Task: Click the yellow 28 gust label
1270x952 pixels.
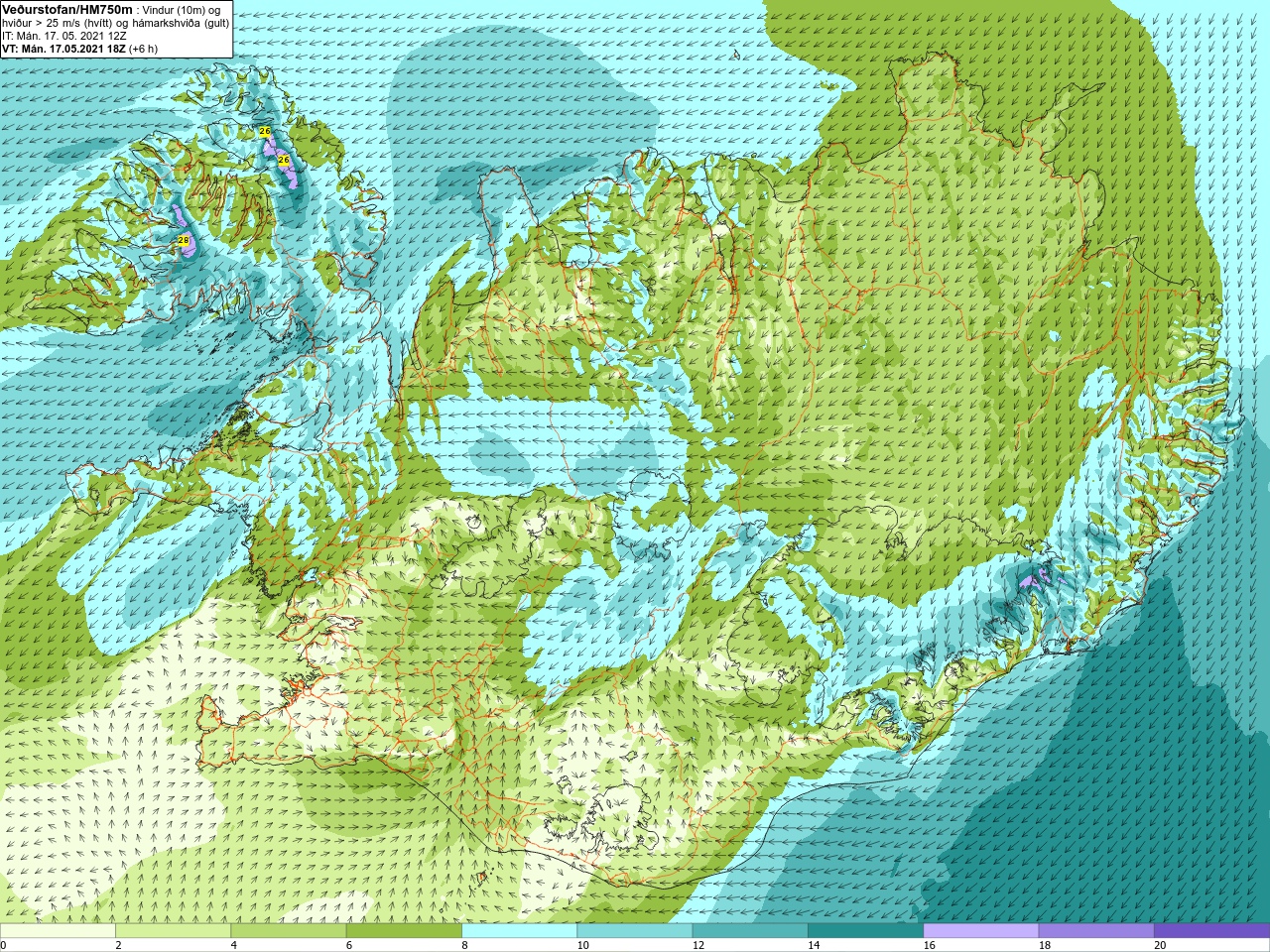Action: (x=184, y=240)
